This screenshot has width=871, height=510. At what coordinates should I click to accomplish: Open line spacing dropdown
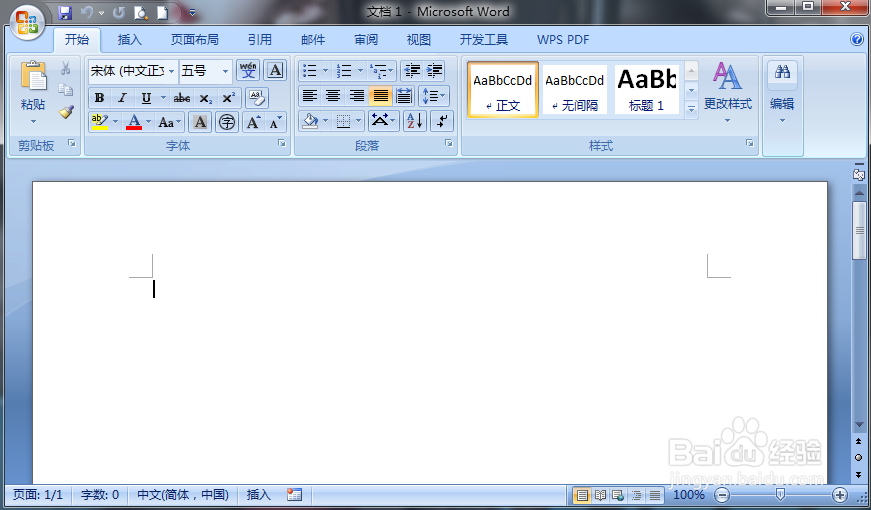click(434, 96)
